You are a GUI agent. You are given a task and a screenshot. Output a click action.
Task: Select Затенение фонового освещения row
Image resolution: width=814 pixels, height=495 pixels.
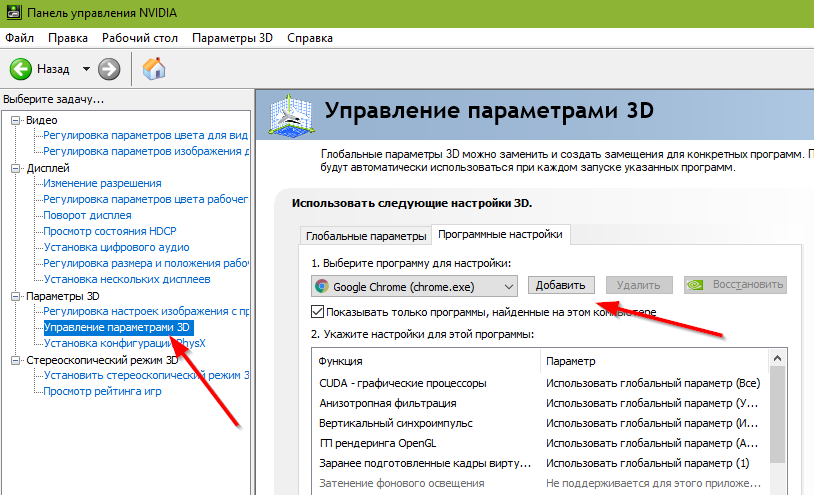tap(540, 483)
